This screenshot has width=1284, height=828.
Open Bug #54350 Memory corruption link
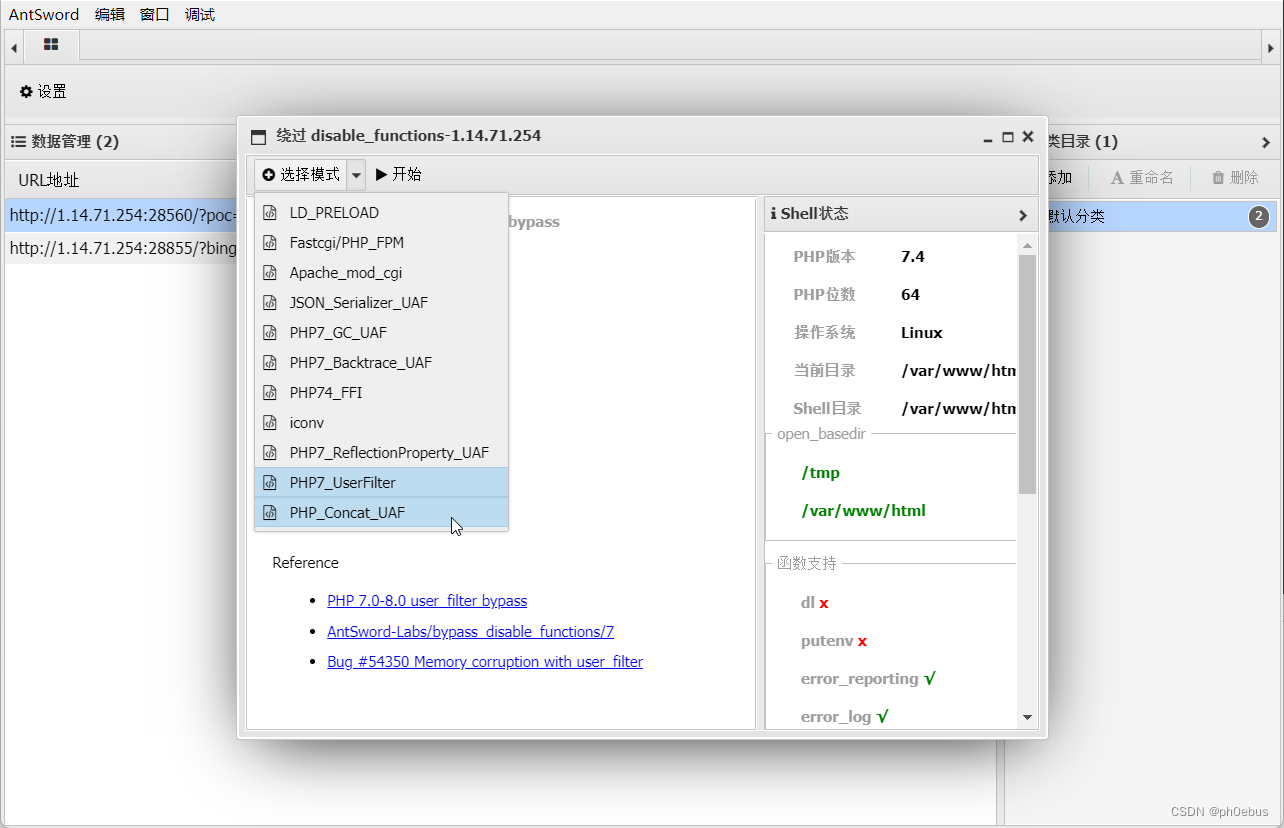click(x=485, y=662)
